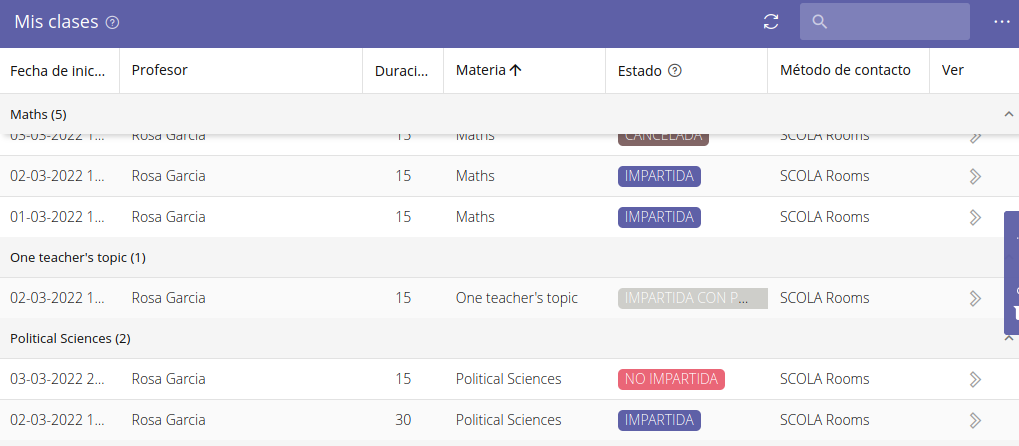Open the 30-minute Political Sciences class

(975, 420)
